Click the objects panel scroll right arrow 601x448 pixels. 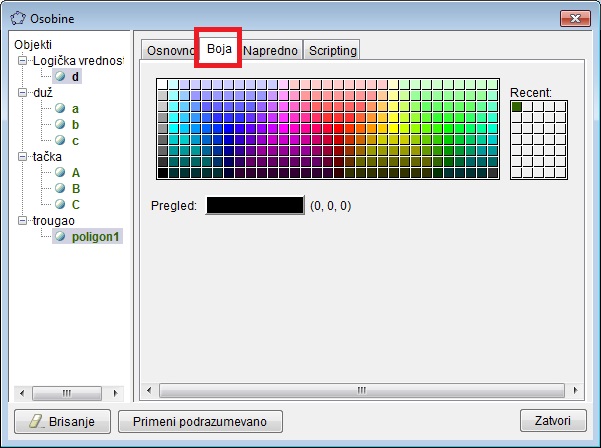pos(115,393)
